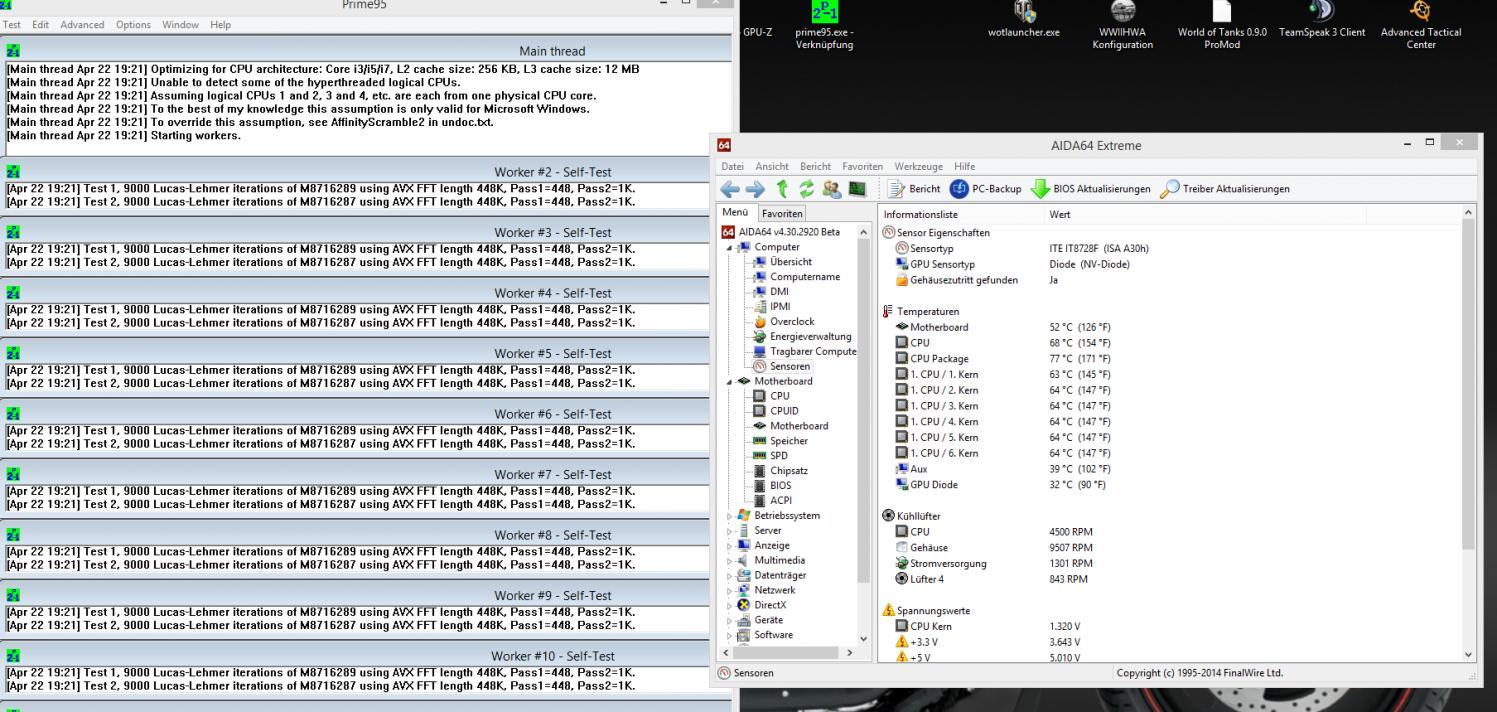The width and height of the screenshot is (1497, 712).
Task: Collapse the Motherboard tree node in AIDA64
Action: [x=729, y=381]
